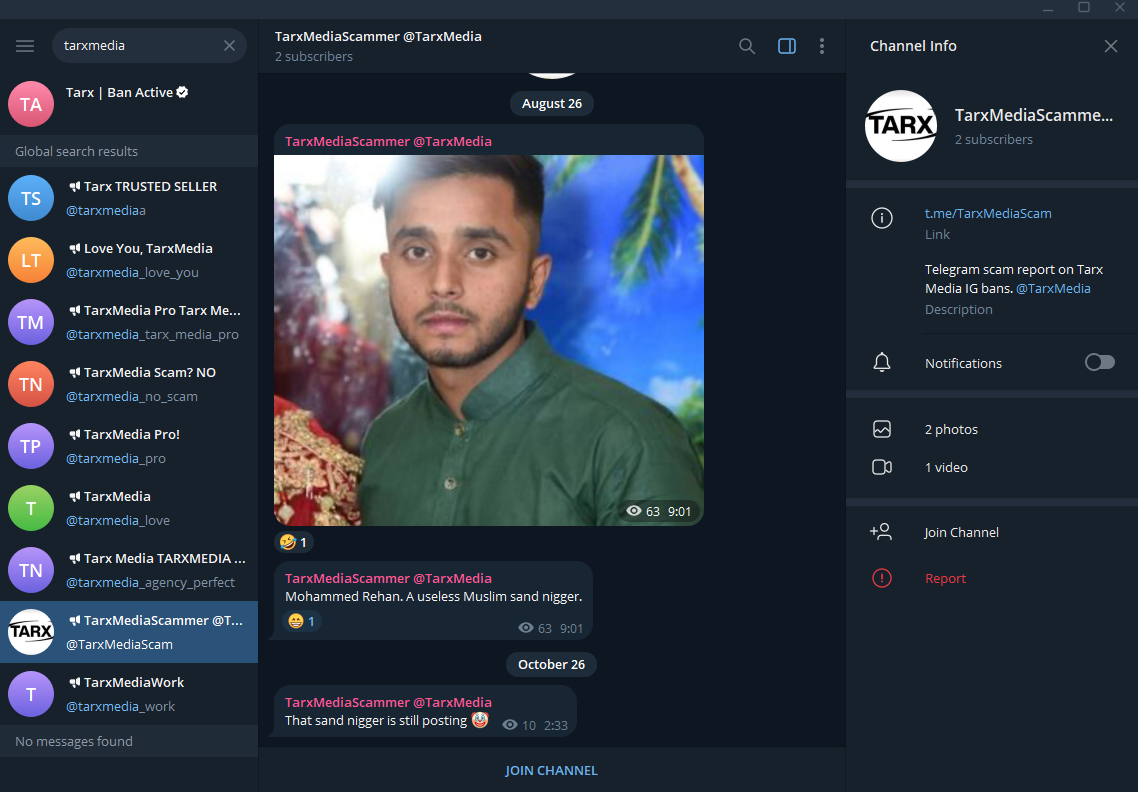The height and width of the screenshot is (792, 1138).
Task: Select the @TarxMediaScam channel result
Action: pos(129,632)
